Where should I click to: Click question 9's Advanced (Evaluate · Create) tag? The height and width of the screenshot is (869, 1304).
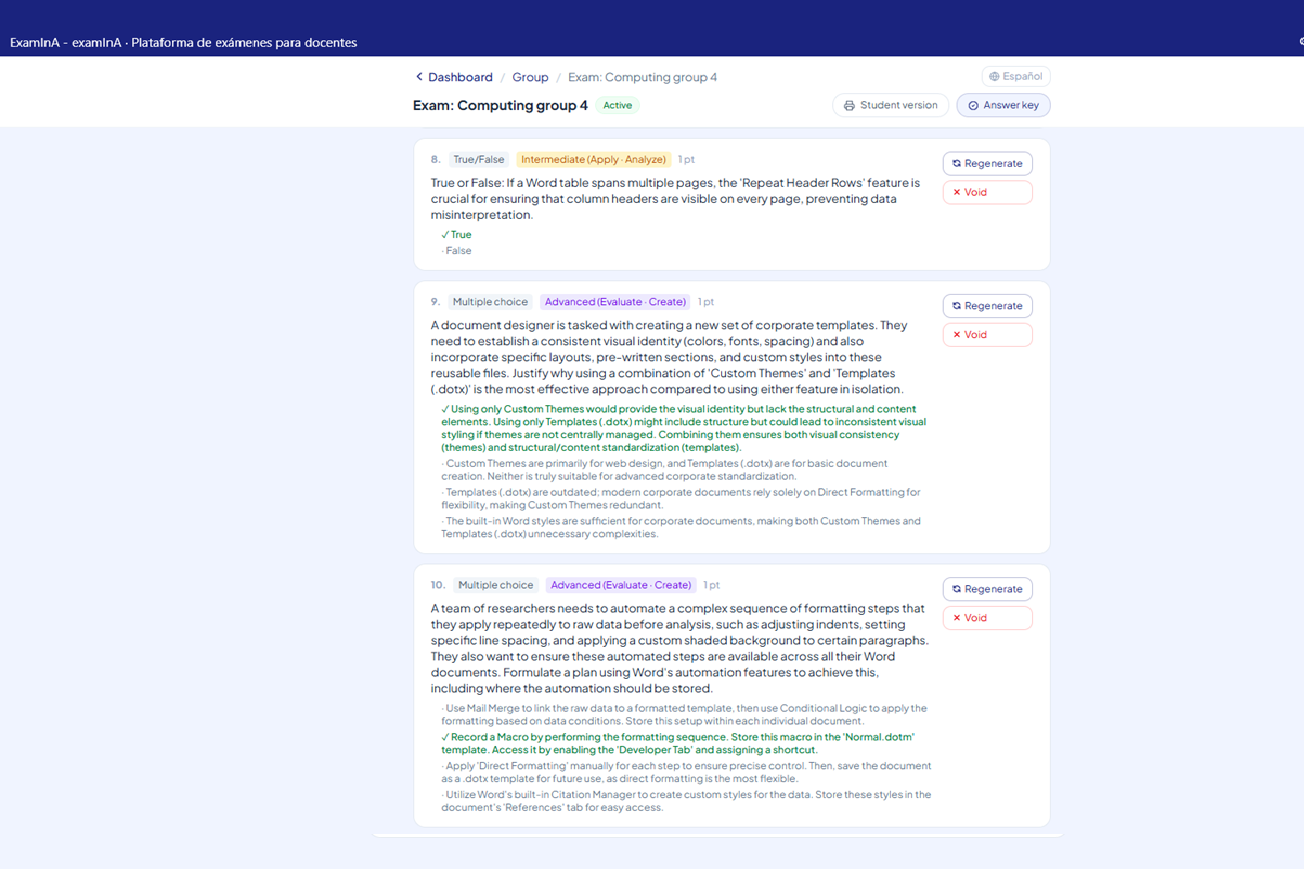pos(615,302)
